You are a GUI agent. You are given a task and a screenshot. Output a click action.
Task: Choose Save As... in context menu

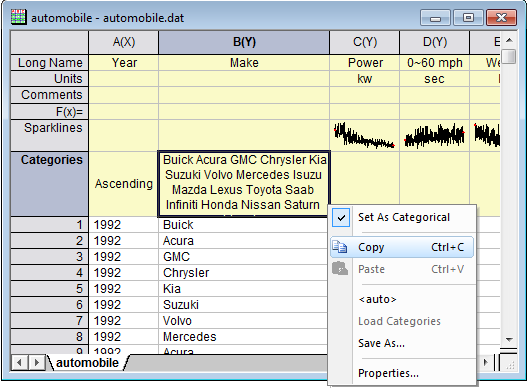coord(382,343)
